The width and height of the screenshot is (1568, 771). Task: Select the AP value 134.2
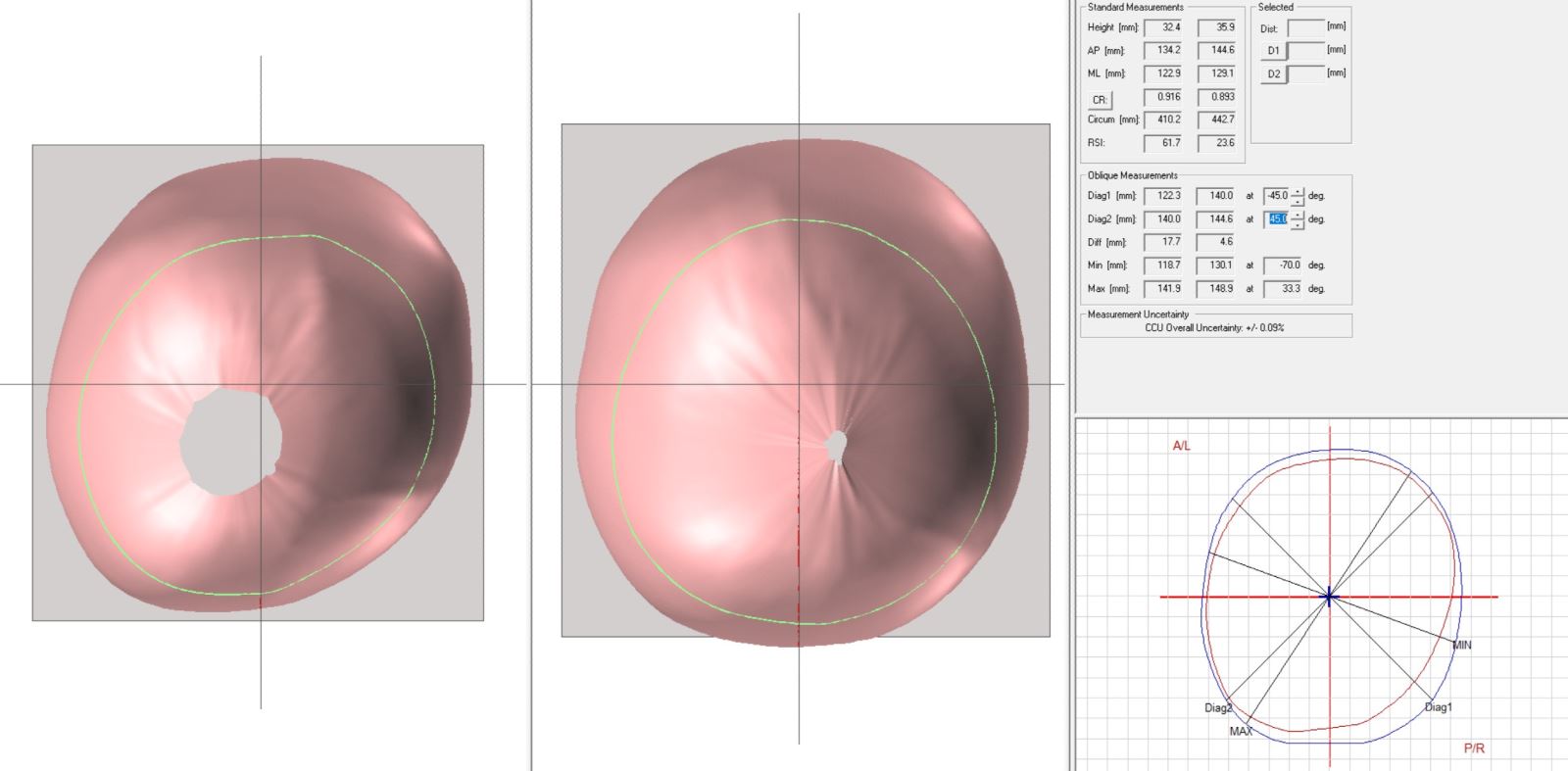tap(1163, 50)
